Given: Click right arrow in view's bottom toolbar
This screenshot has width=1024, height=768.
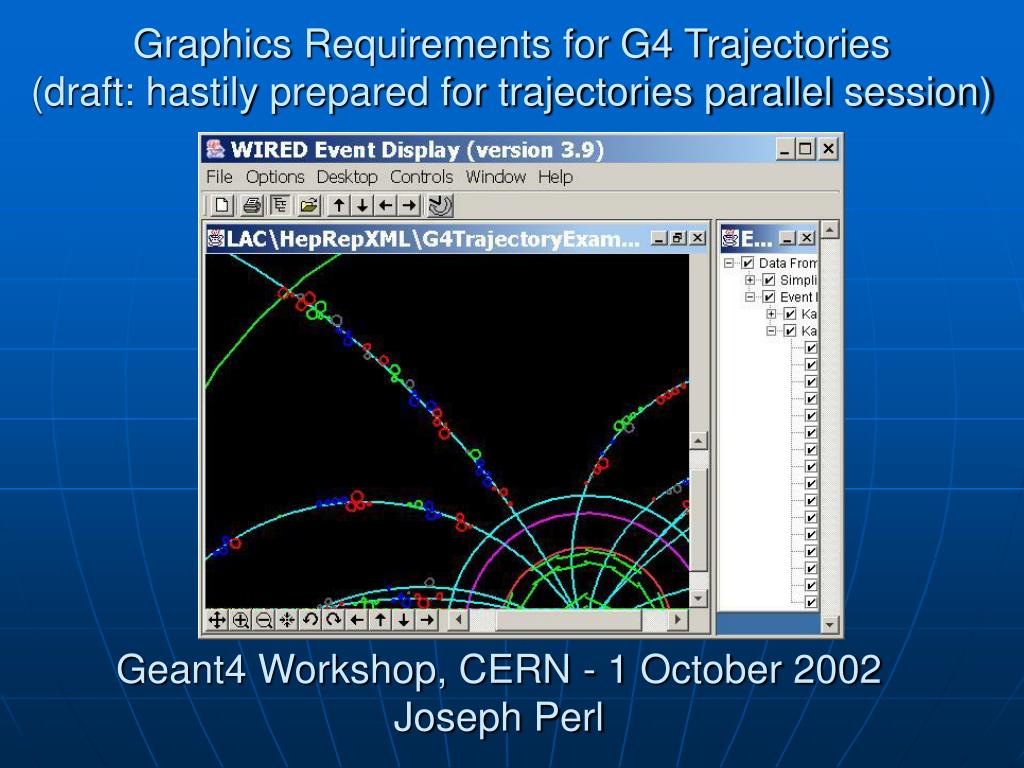Looking at the screenshot, I should click(427, 619).
